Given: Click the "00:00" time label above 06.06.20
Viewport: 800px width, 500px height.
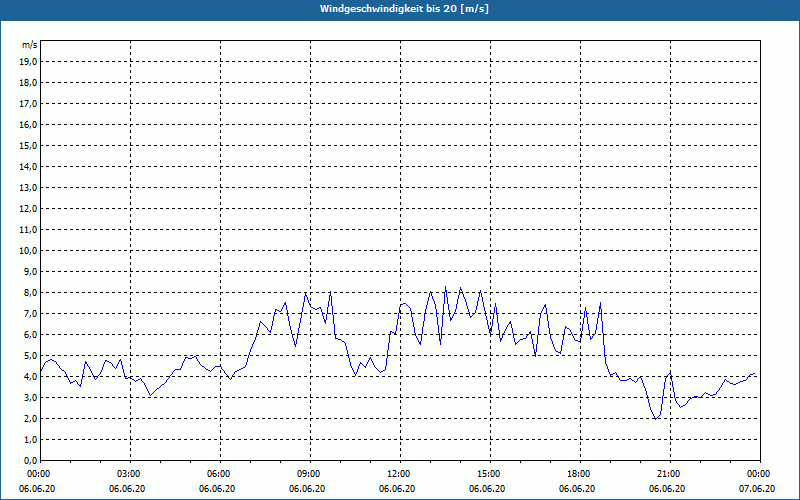Looking at the screenshot, I should pyautogui.click(x=37, y=474).
